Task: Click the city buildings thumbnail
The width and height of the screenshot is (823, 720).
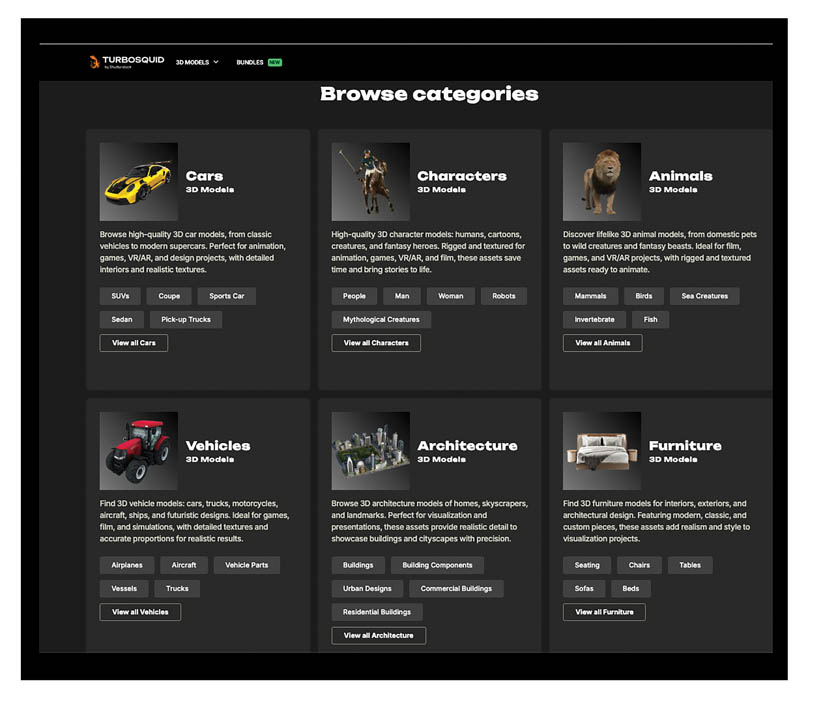Action: pyautogui.click(x=370, y=450)
